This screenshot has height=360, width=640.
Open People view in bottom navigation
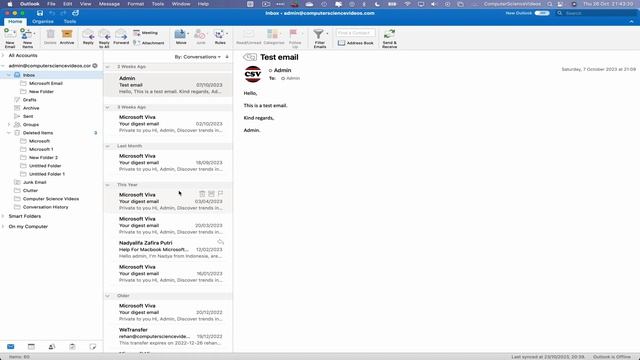click(x=51, y=347)
